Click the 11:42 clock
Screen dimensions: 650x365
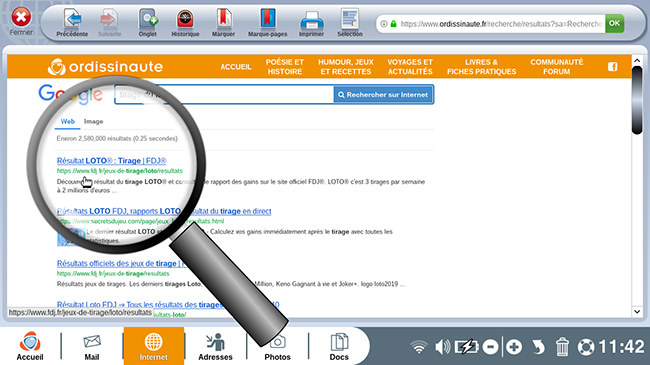coord(621,347)
